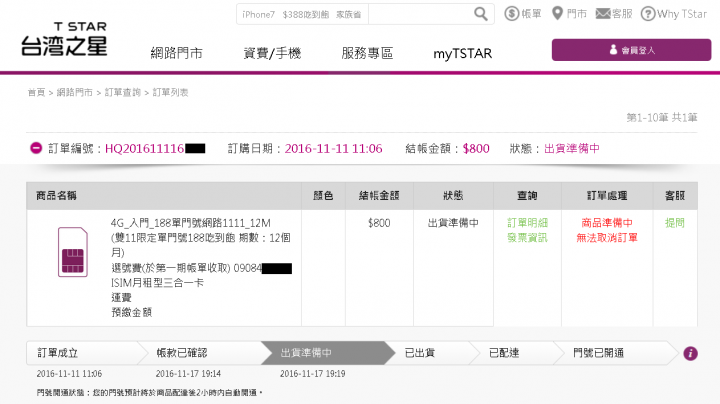Screen dimensions: 720x404
Task: Go to 首頁 in the breadcrumb
Action: click(36, 93)
